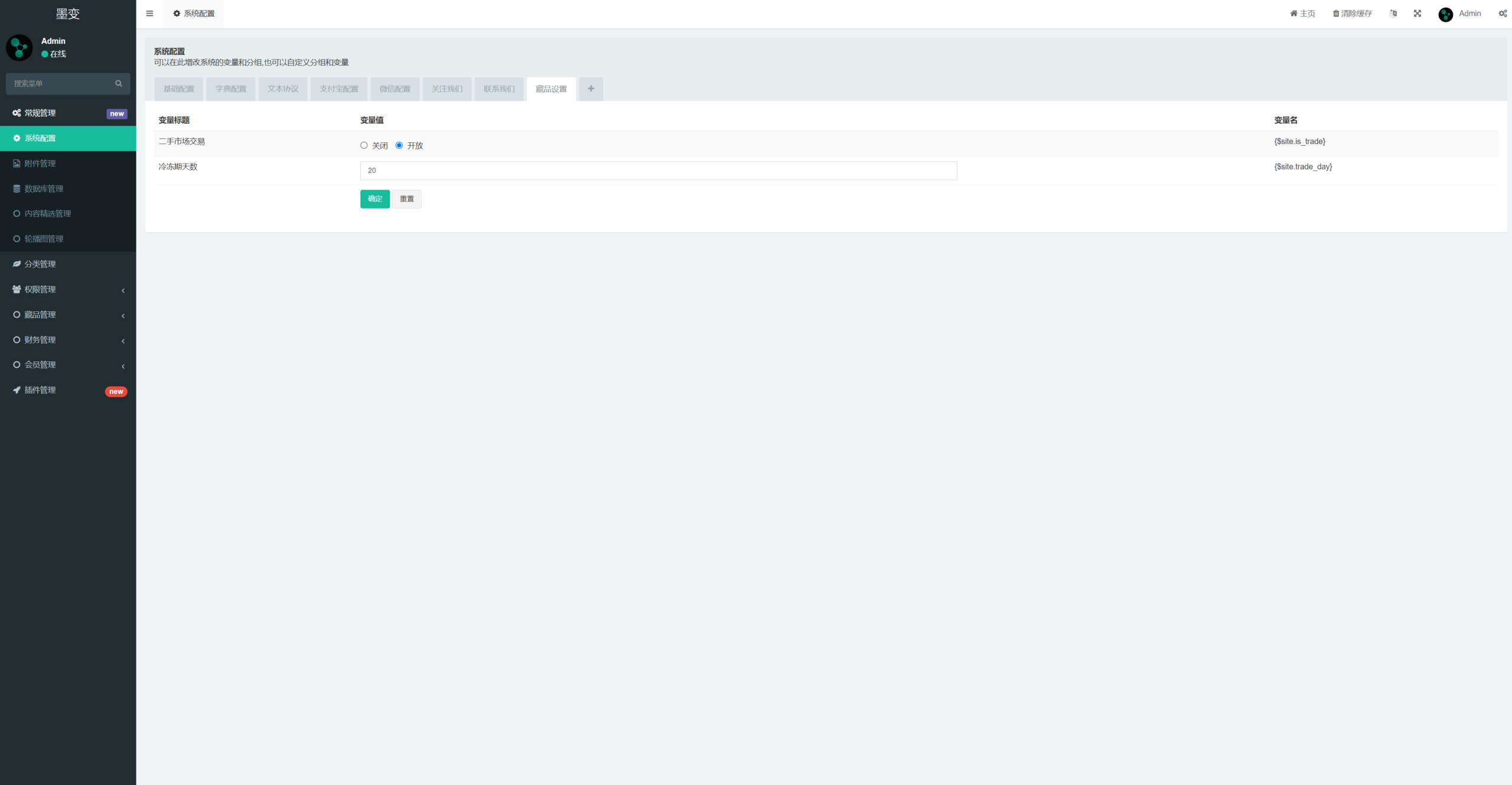Click the 重置 reset button

click(x=407, y=199)
